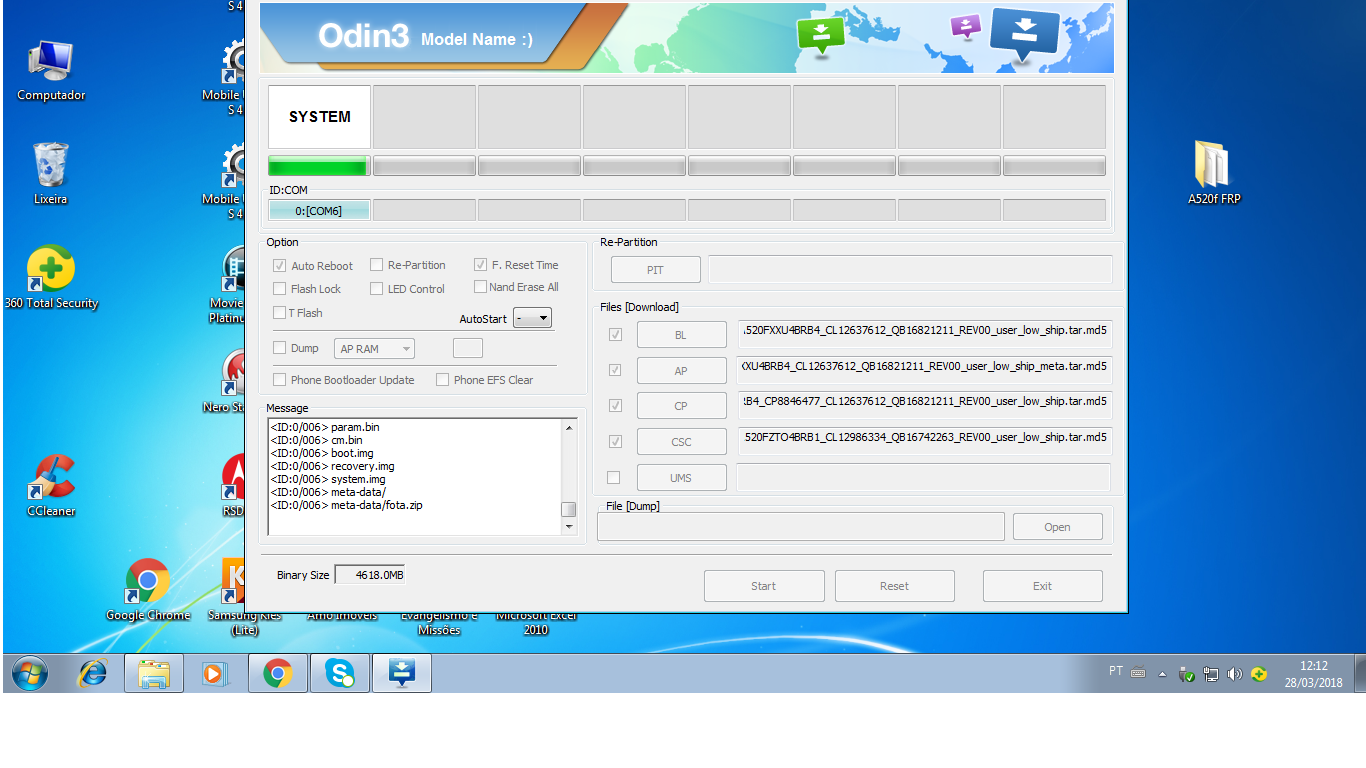Launch CCleaner from the desktop

coord(51,485)
